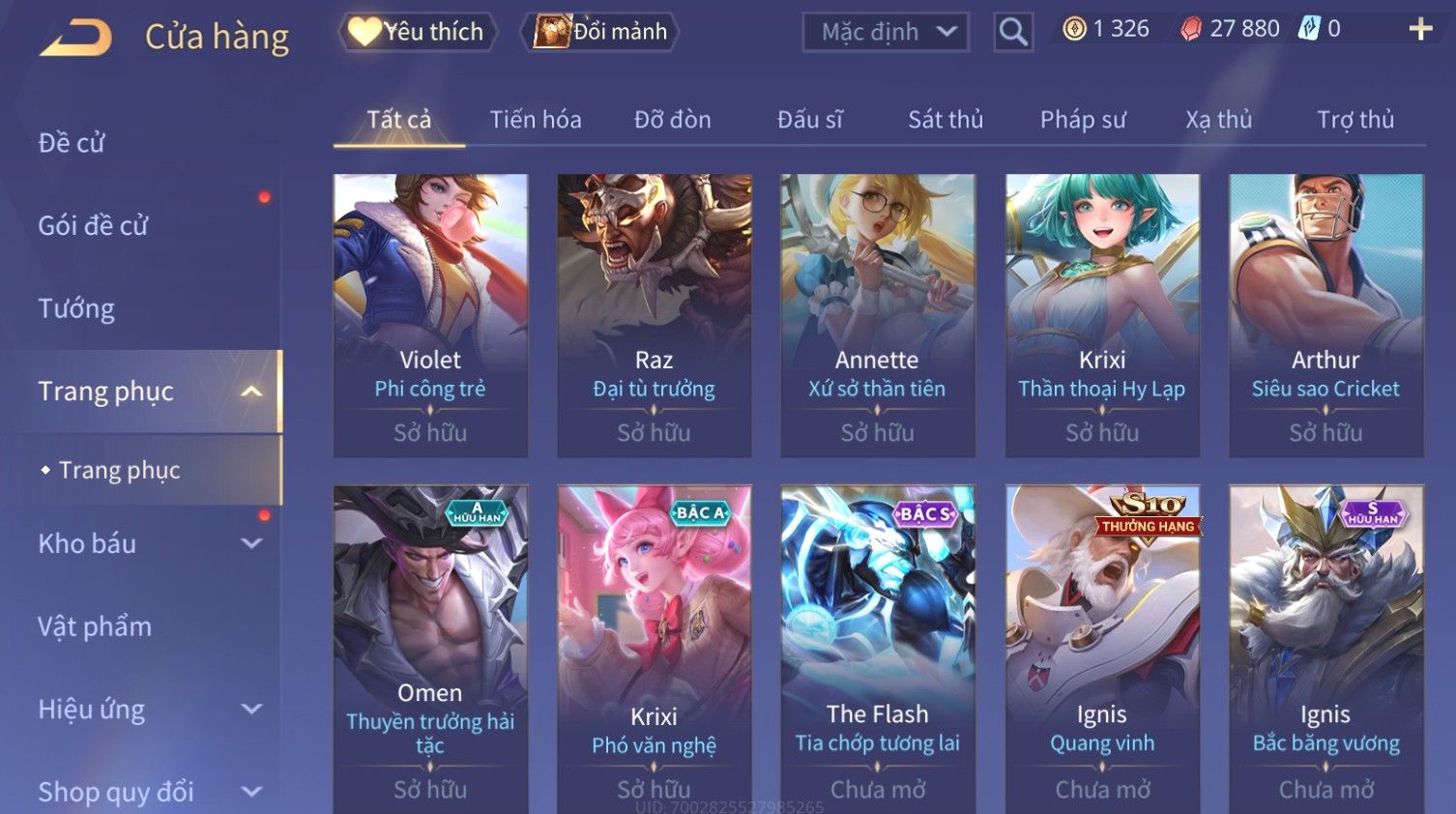Expand the Hiệu ứng sidebar section
Viewport: 1456px width, 814px height.
tap(251, 709)
